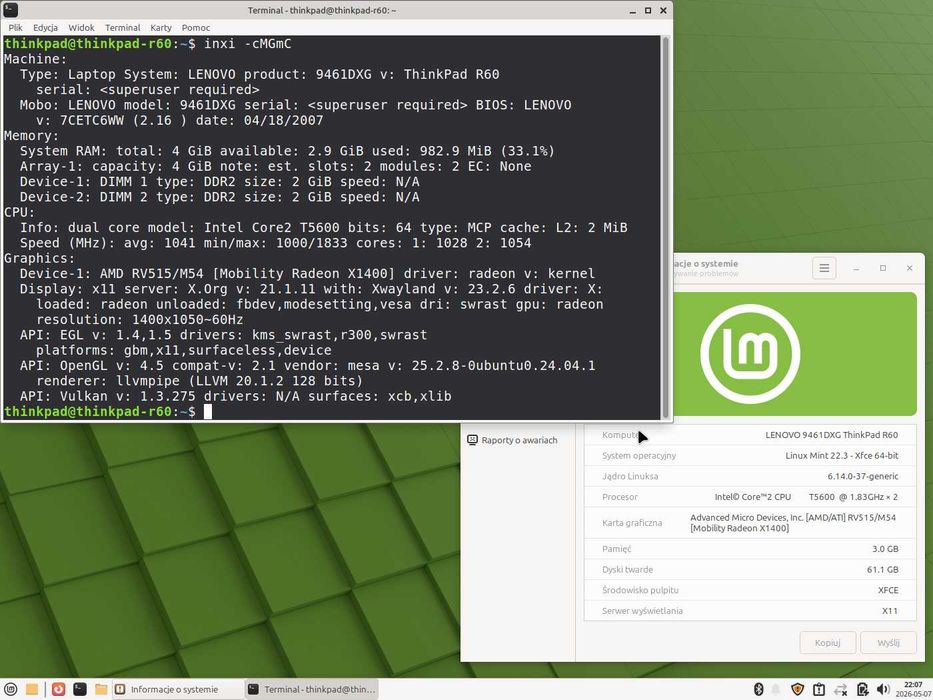Launch Firefox from the taskbar
Image resolution: width=933 pixels, height=700 pixels.
[58, 689]
